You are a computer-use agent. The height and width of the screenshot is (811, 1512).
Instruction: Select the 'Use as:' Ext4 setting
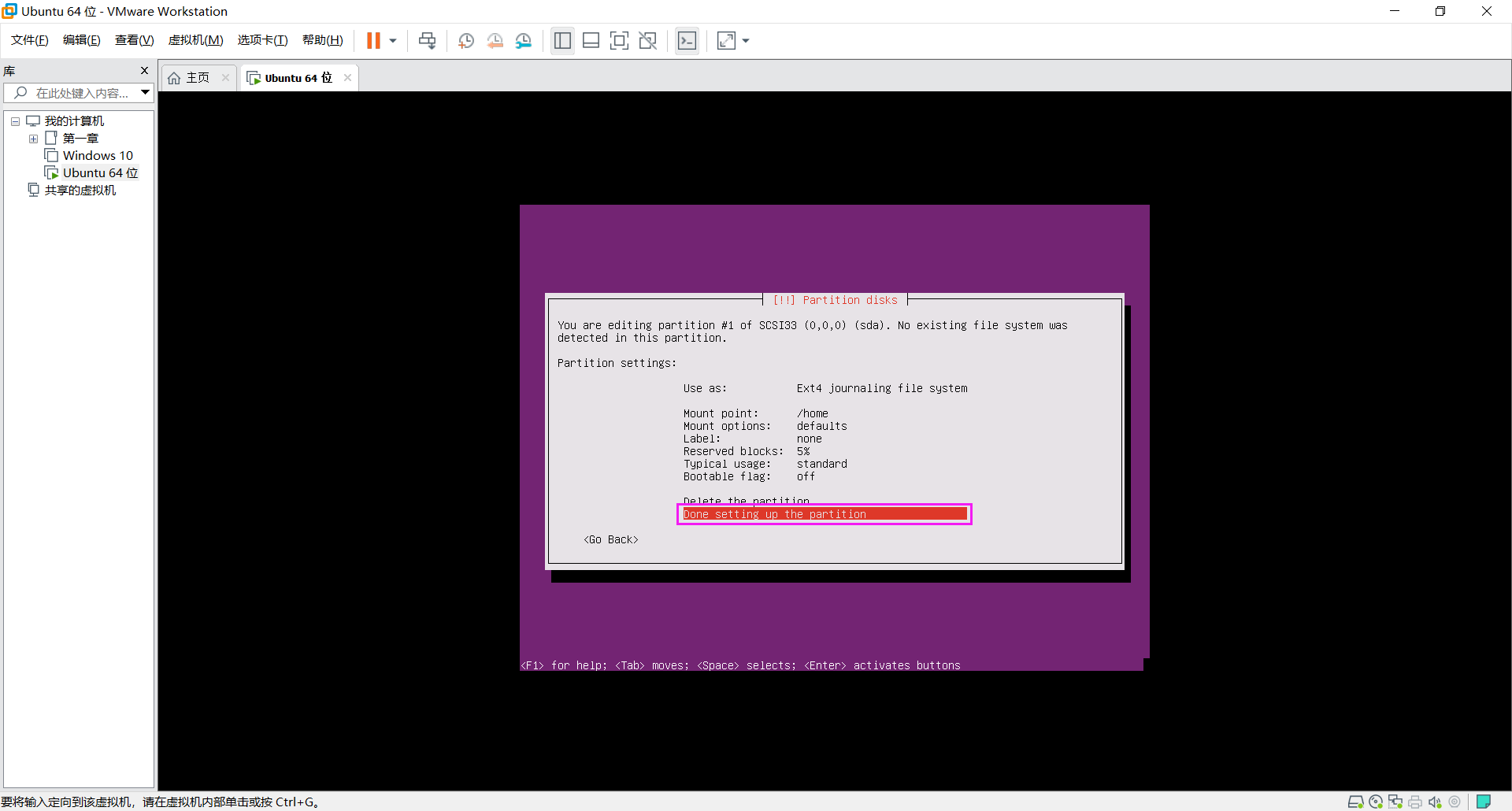(x=825, y=388)
